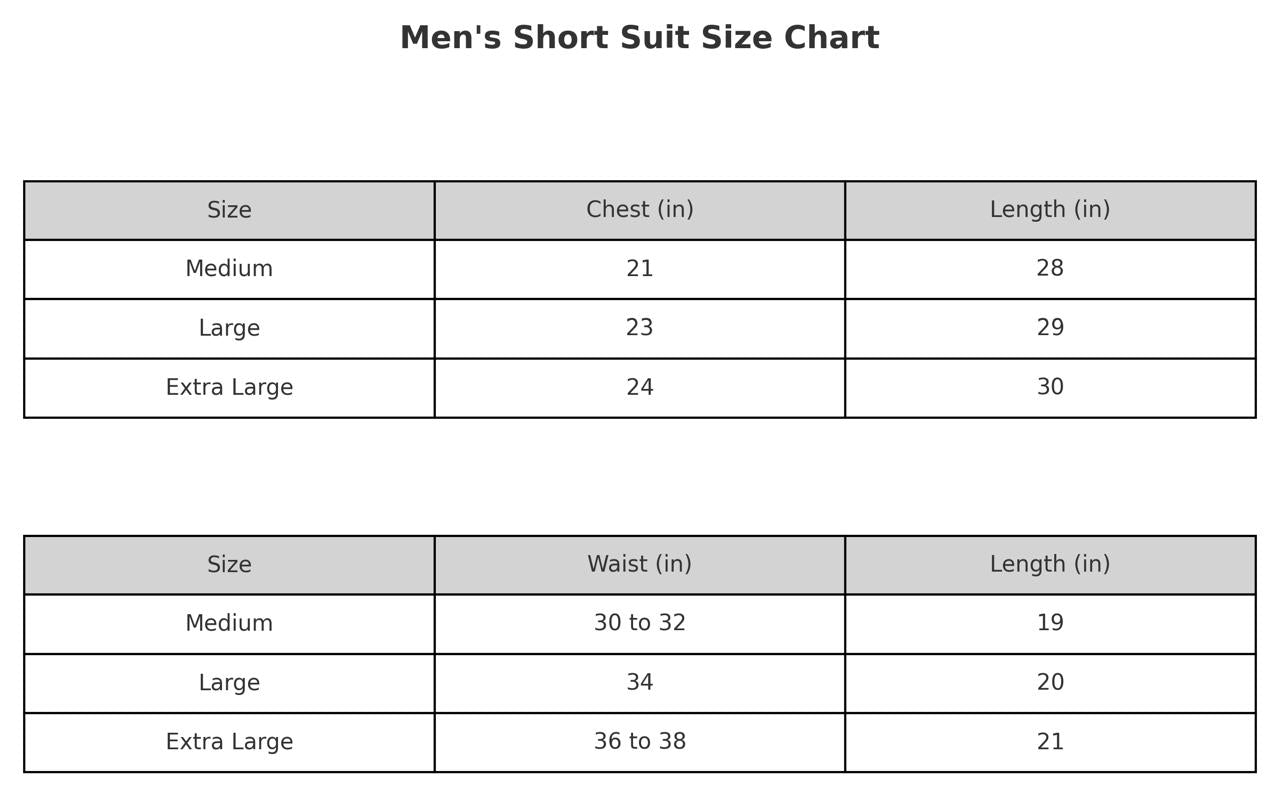Click Medium chest measurement value 21
The width and height of the screenshot is (1280, 800).
(x=639, y=269)
